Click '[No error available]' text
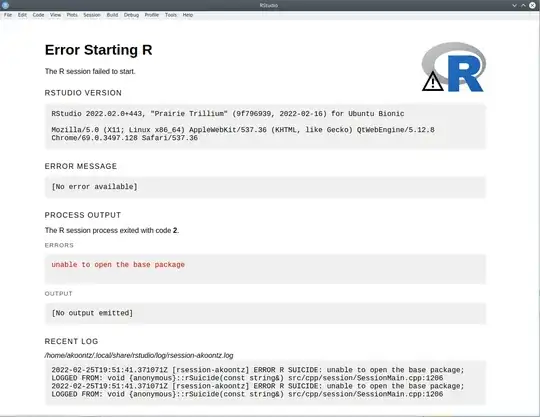540x417 pixels. click(94, 187)
